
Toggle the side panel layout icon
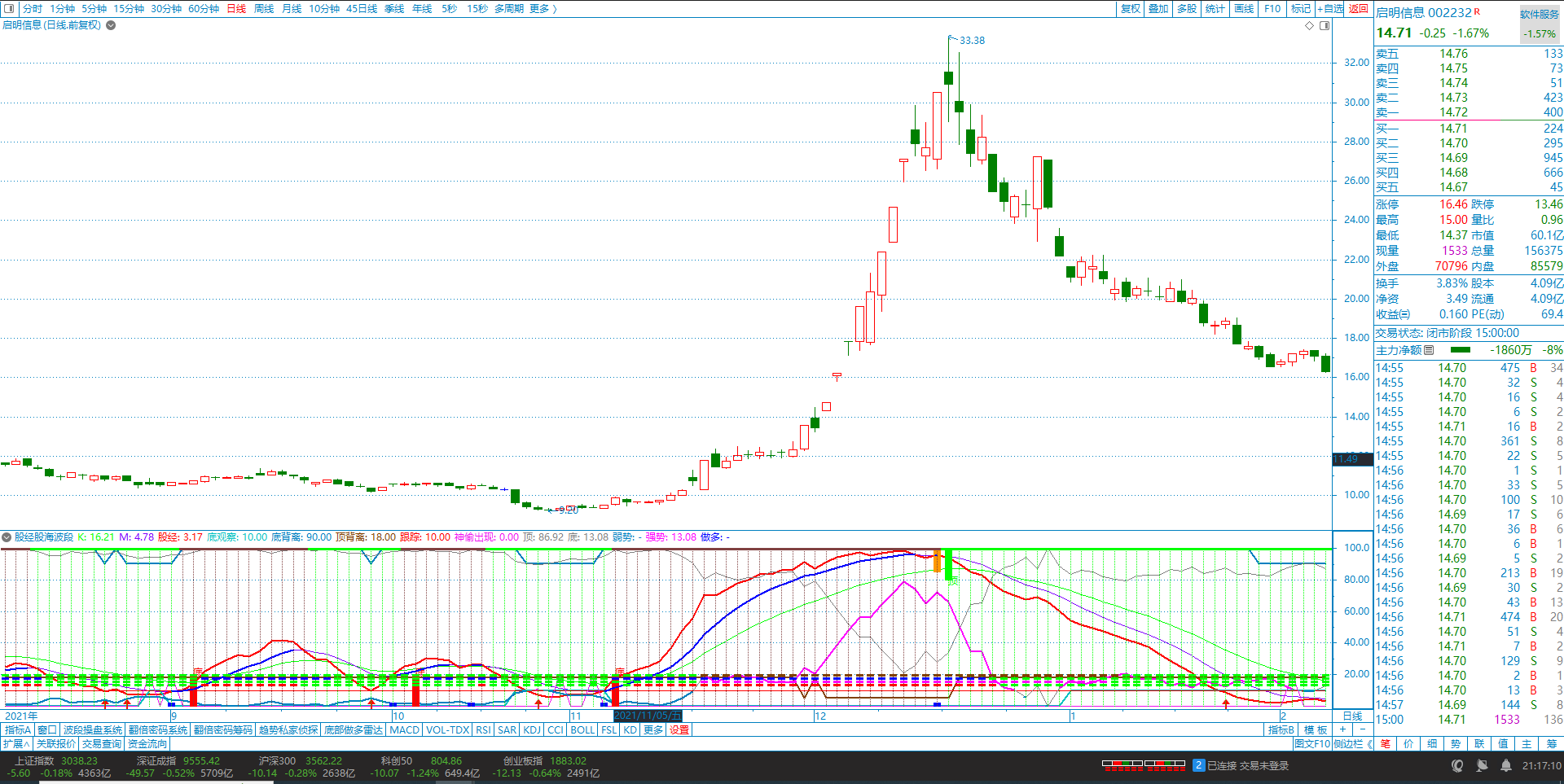[1325, 25]
